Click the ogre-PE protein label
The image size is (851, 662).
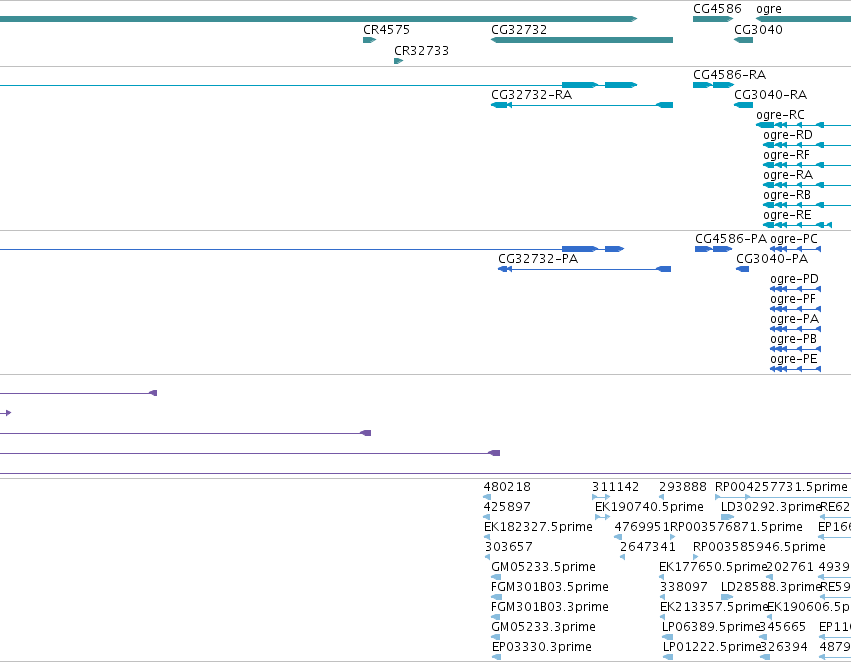(793, 359)
